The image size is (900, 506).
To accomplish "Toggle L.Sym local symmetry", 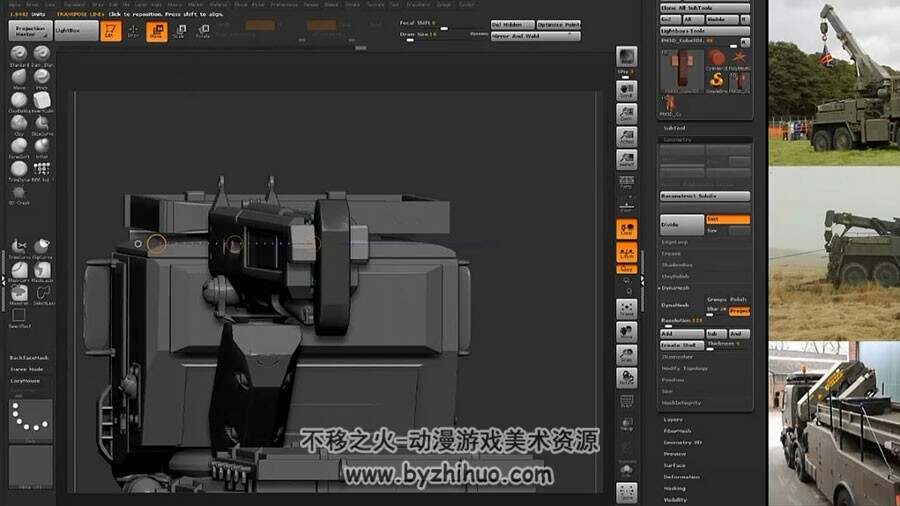I will coord(626,252).
